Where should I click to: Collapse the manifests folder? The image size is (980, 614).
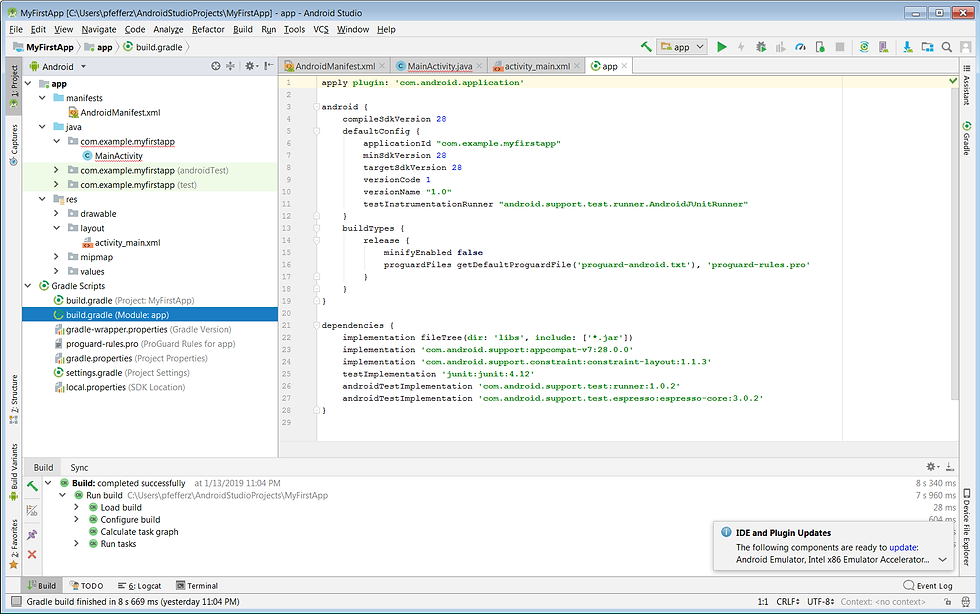tap(42, 98)
